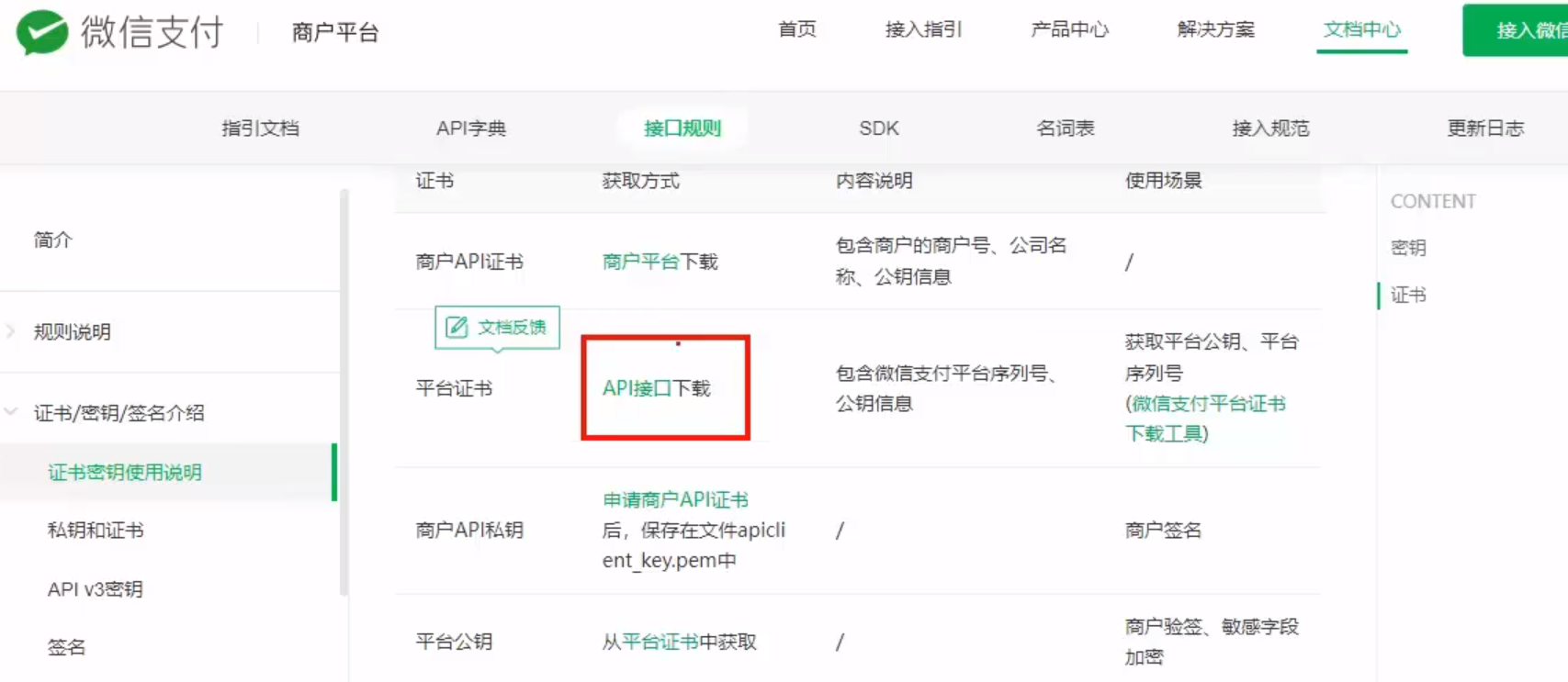Click the green 接入微信 button
The height and width of the screenshot is (682, 1568).
tap(1516, 30)
